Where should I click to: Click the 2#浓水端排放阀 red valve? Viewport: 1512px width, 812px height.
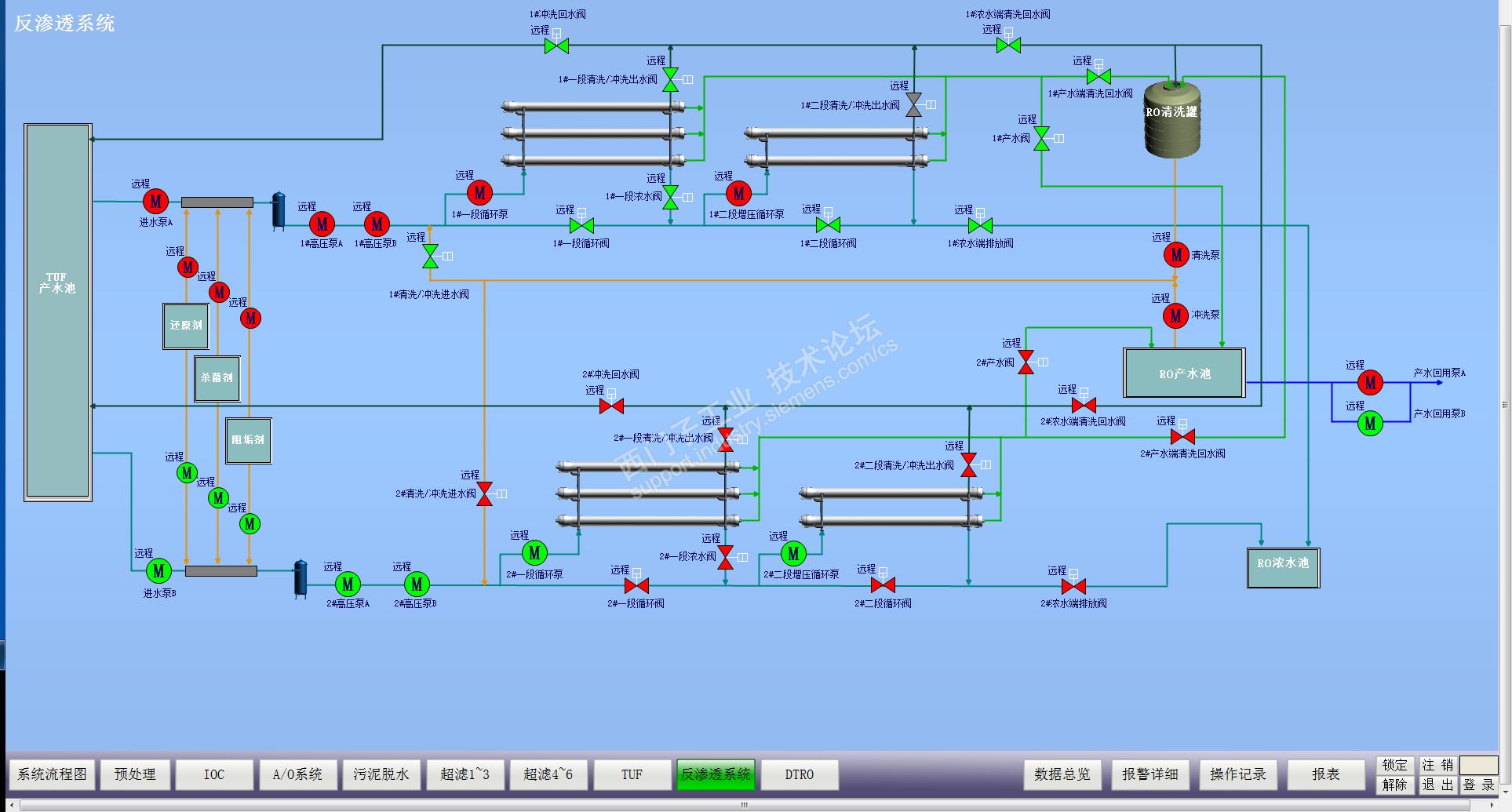tap(1073, 586)
